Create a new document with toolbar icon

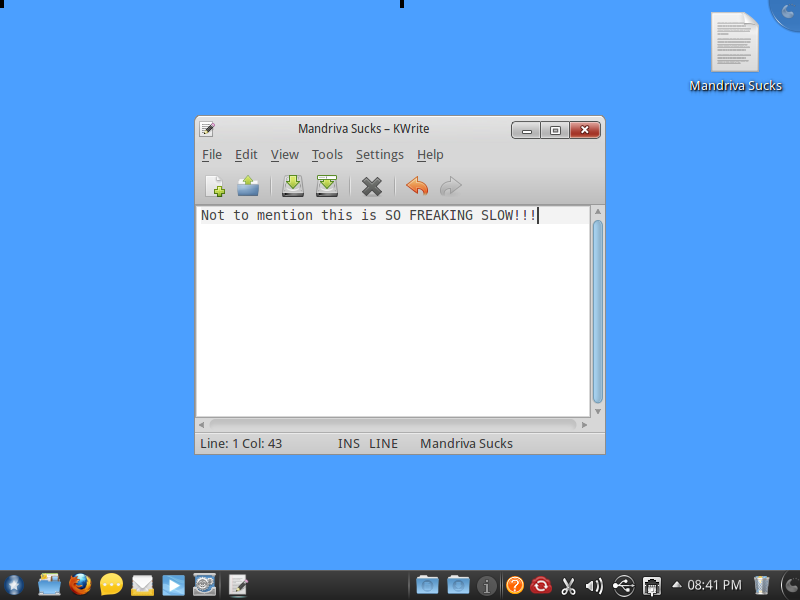(215, 186)
